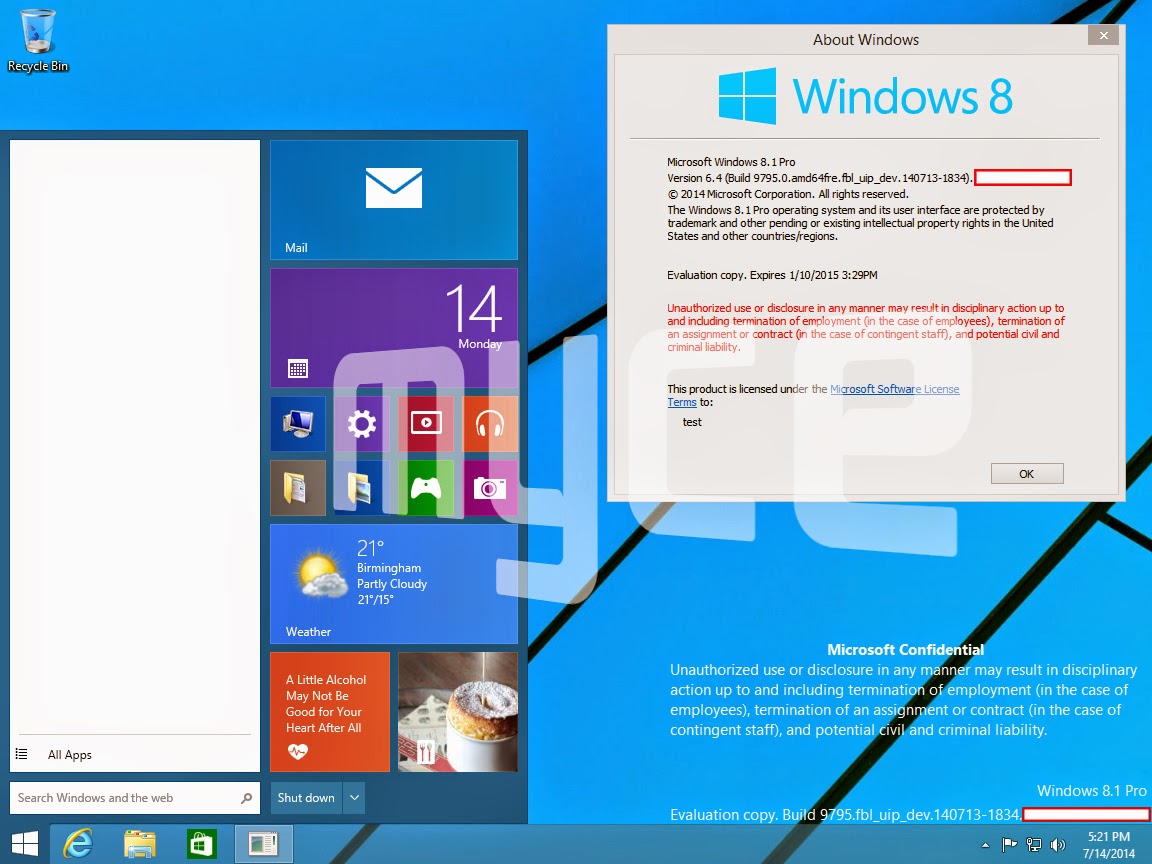This screenshot has height=864, width=1152.
Task: Launch the Video app tile
Action: point(427,423)
